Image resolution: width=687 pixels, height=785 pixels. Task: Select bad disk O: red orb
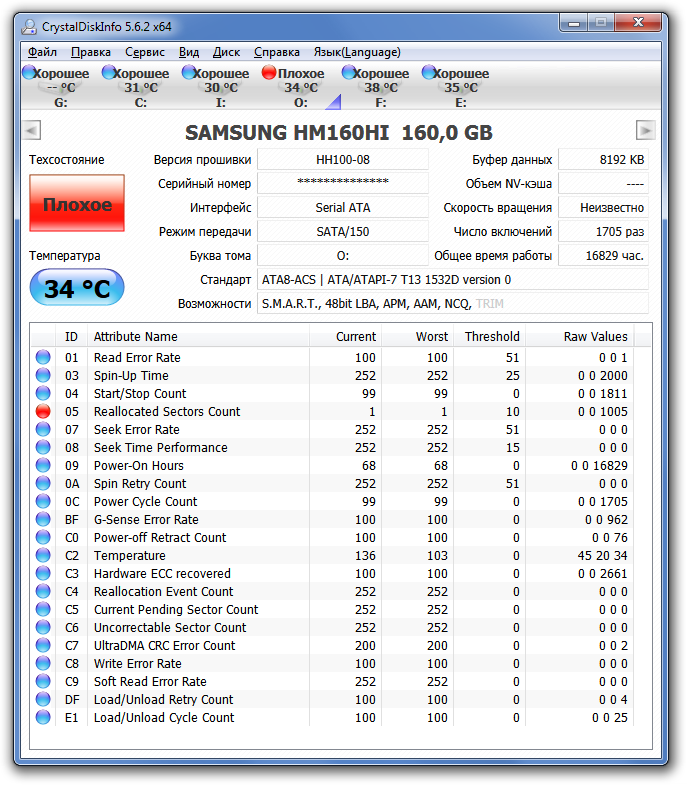click(269, 73)
